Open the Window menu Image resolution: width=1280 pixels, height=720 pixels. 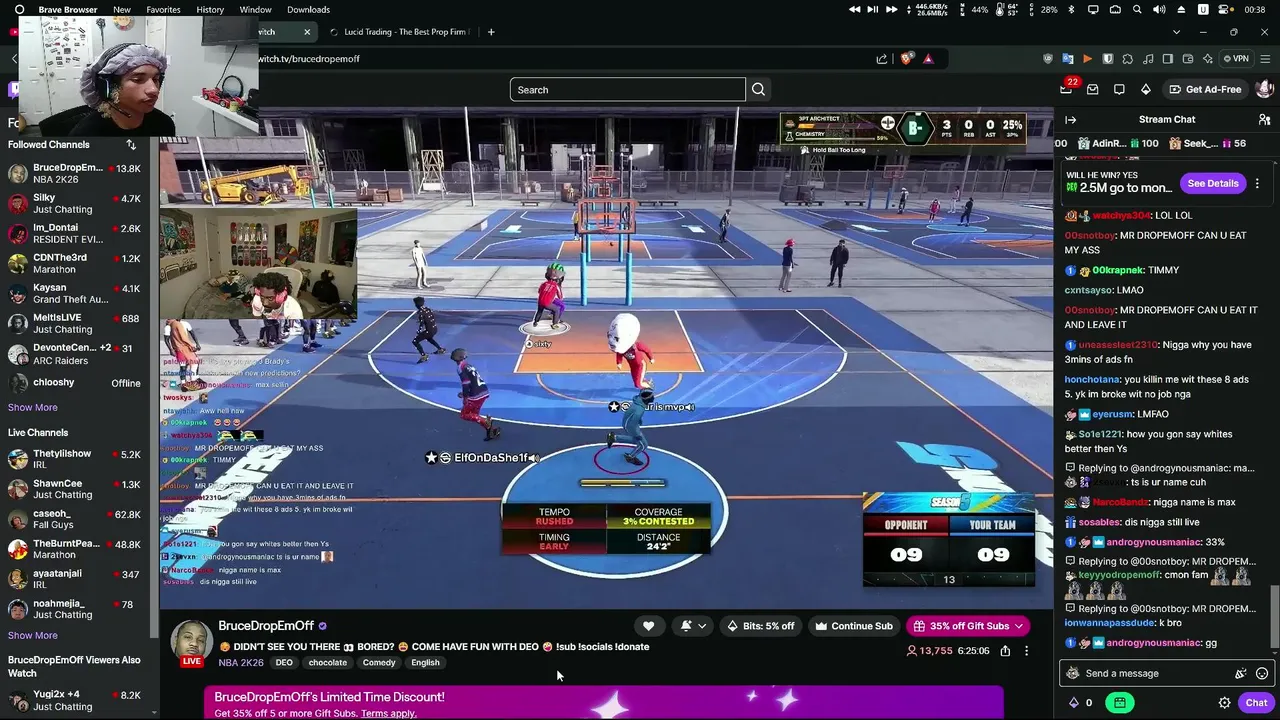256,10
